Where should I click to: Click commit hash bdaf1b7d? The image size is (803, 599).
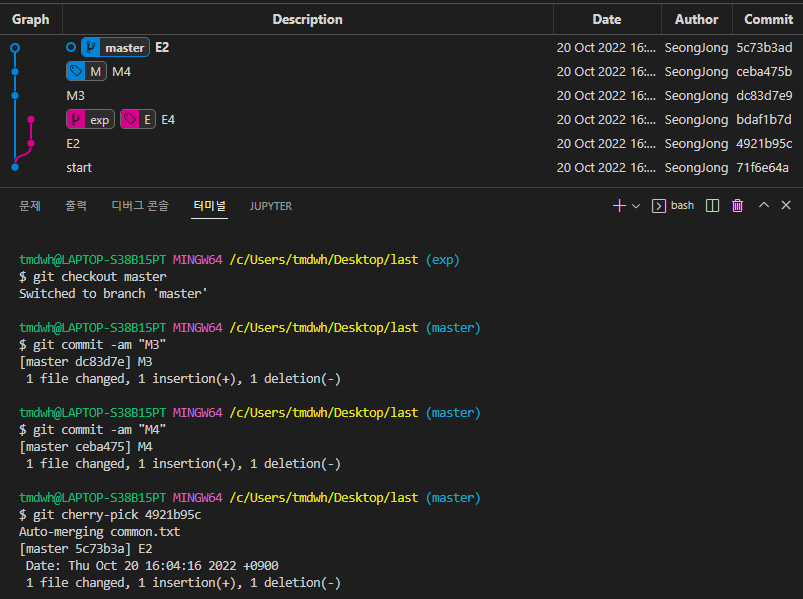pos(764,120)
